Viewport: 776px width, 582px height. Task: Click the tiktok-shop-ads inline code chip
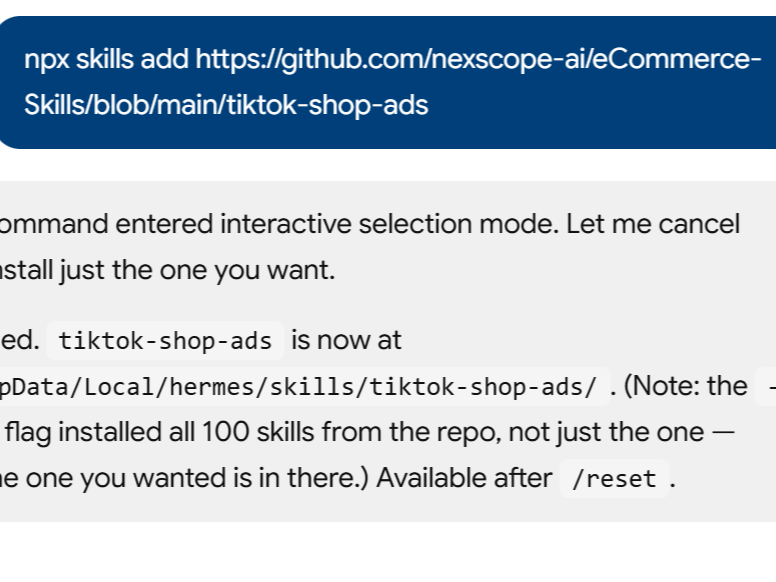pos(165,340)
